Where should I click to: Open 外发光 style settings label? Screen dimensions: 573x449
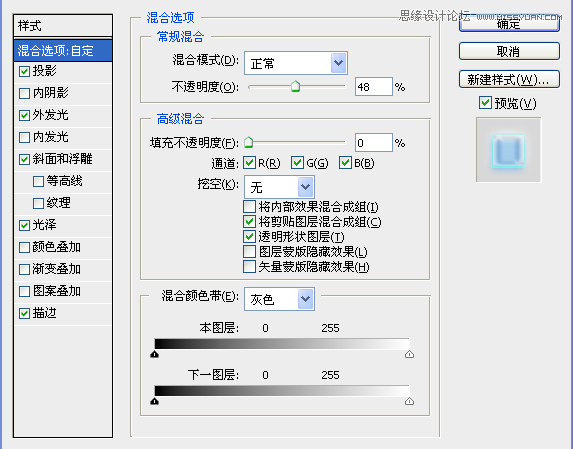pyautogui.click(x=50, y=115)
